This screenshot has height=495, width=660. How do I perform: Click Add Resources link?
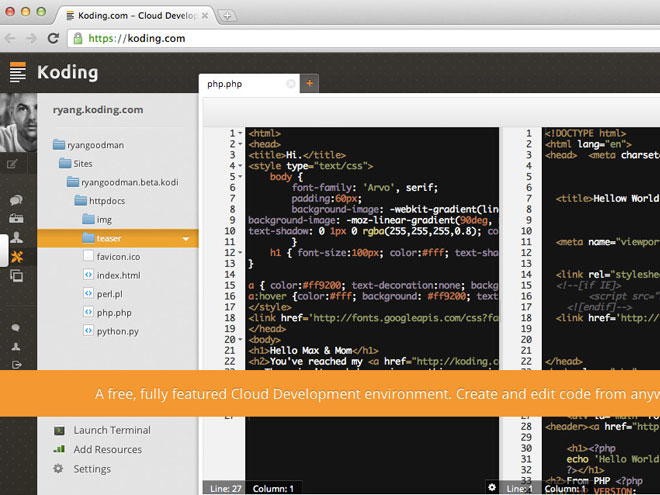(x=108, y=450)
